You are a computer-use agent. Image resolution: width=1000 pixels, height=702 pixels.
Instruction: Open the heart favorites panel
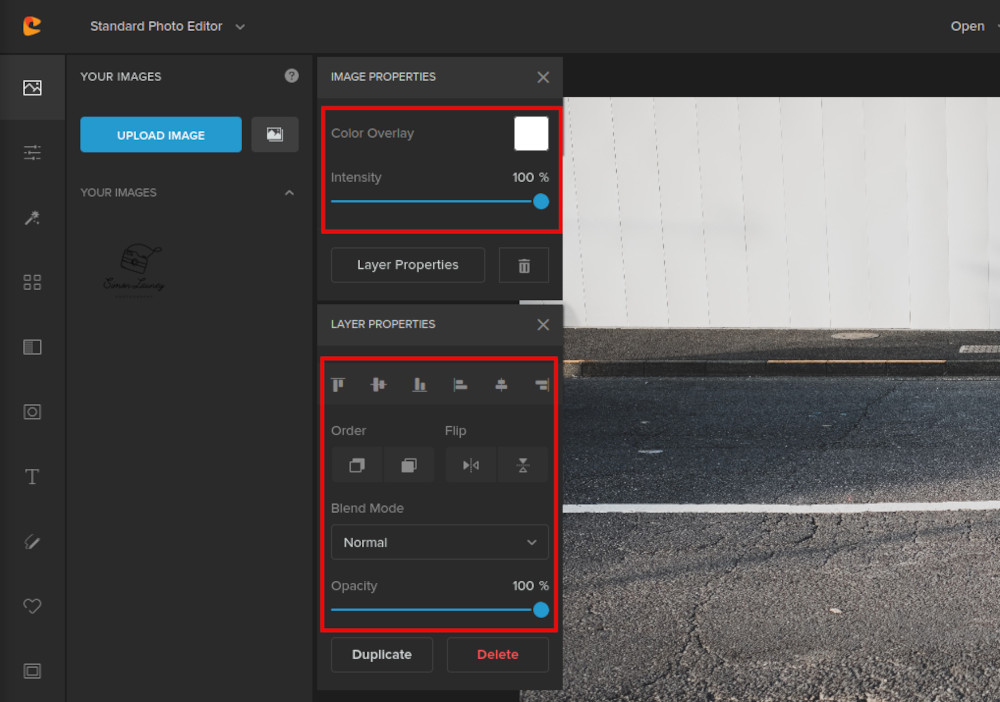point(32,606)
